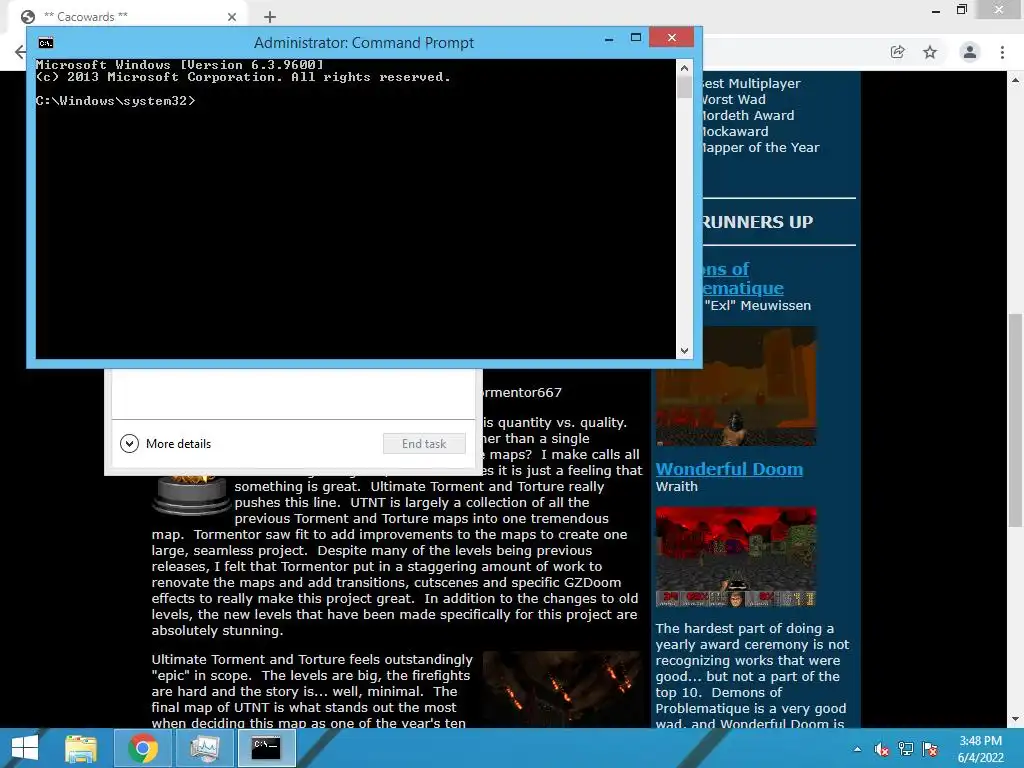Open Task Manager taskbar icon
Viewport: 1024px width, 768px height.
pyautogui.click(x=204, y=748)
